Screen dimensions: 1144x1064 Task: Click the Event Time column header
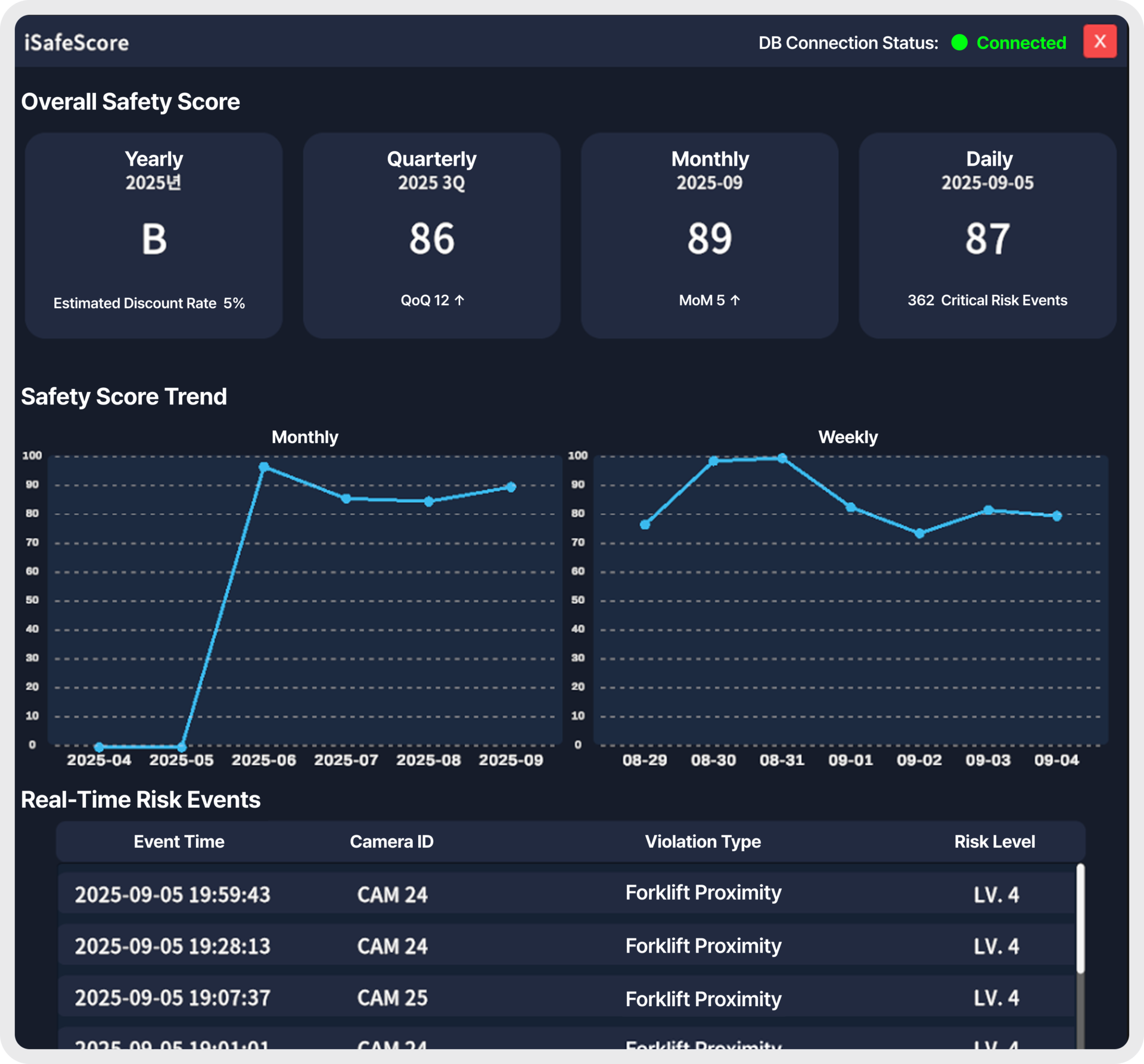pyautogui.click(x=179, y=841)
